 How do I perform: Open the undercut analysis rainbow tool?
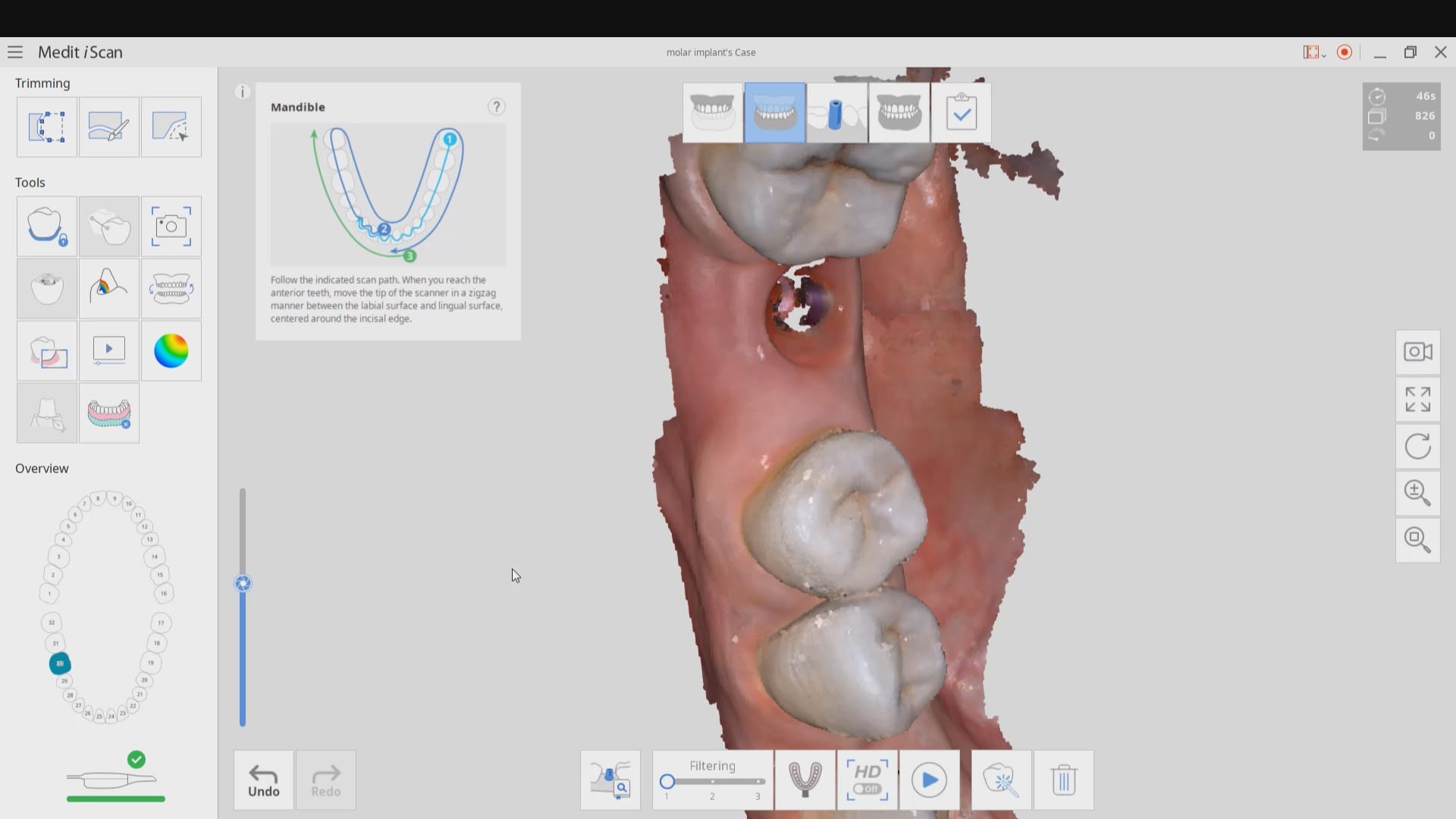[x=109, y=289]
